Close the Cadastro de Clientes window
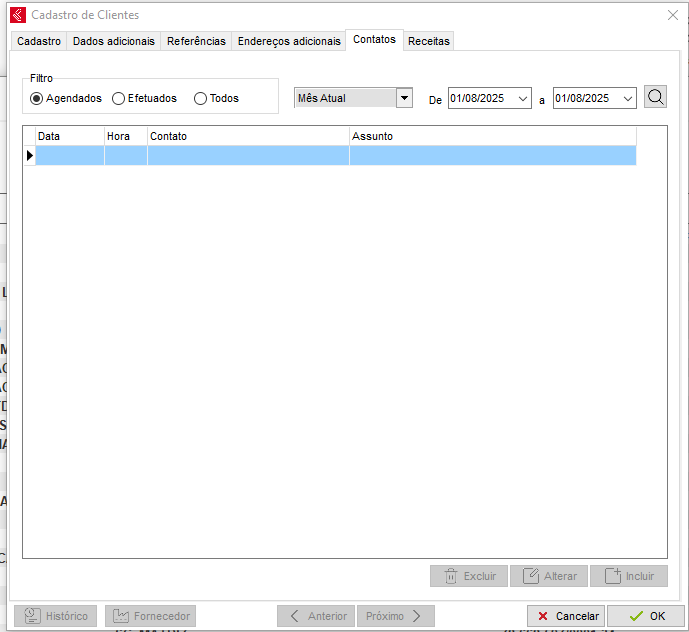The width and height of the screenshot is (689, 632). 672,15
